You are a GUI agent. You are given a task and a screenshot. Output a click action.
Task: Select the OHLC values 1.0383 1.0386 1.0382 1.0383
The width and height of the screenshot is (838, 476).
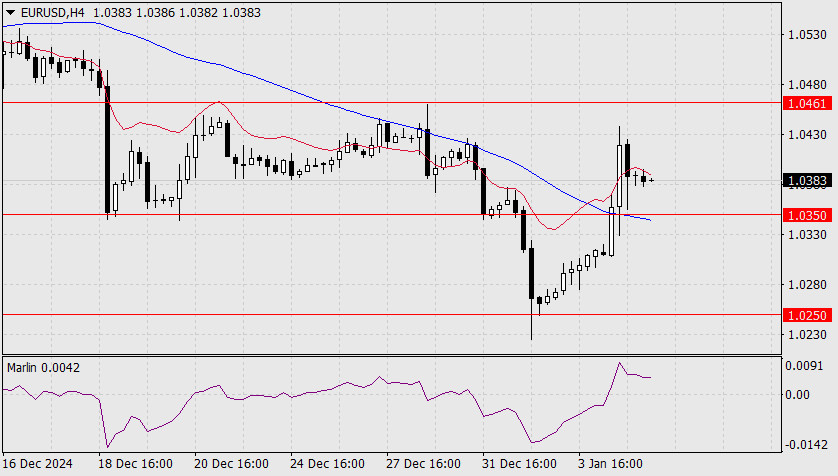click(x=177, y=12)
